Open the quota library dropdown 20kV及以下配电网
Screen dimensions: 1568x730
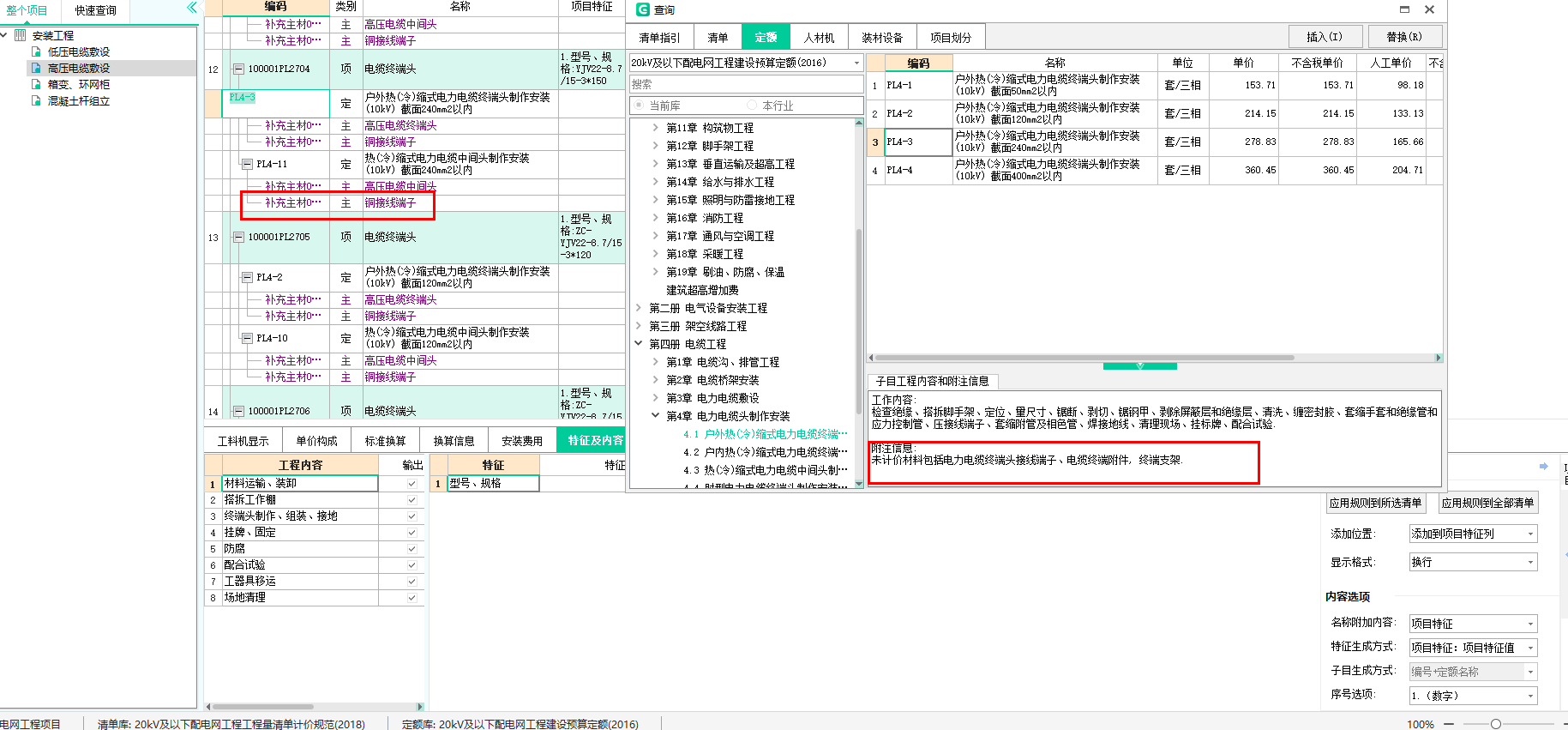click(856, 63)
